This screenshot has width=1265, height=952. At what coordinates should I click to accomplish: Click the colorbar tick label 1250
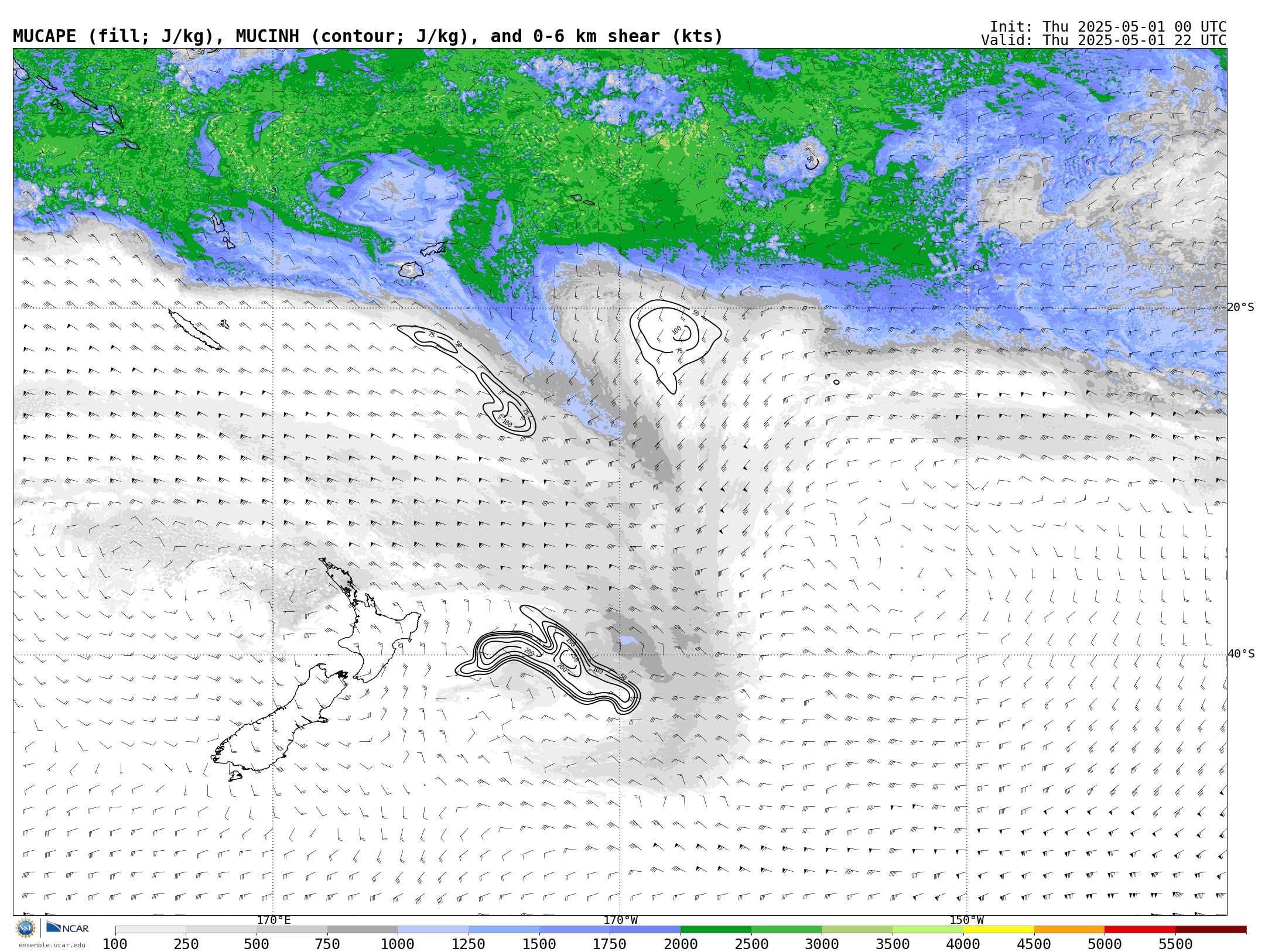(x=469, y=944)
